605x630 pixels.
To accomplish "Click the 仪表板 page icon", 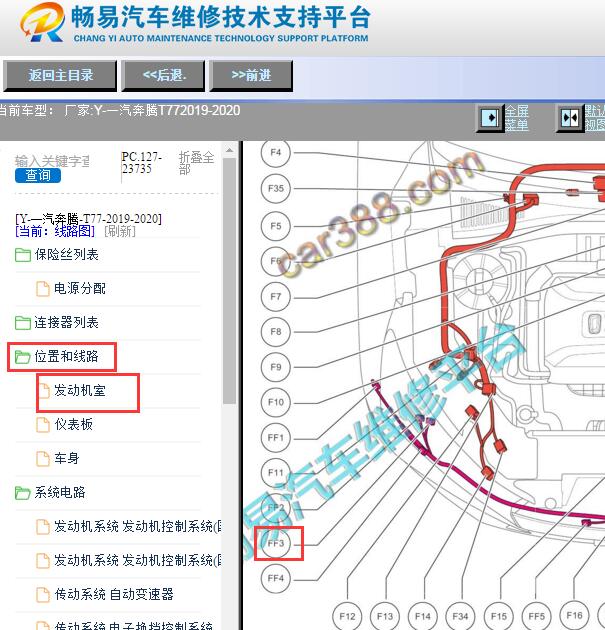I will 43,425.
